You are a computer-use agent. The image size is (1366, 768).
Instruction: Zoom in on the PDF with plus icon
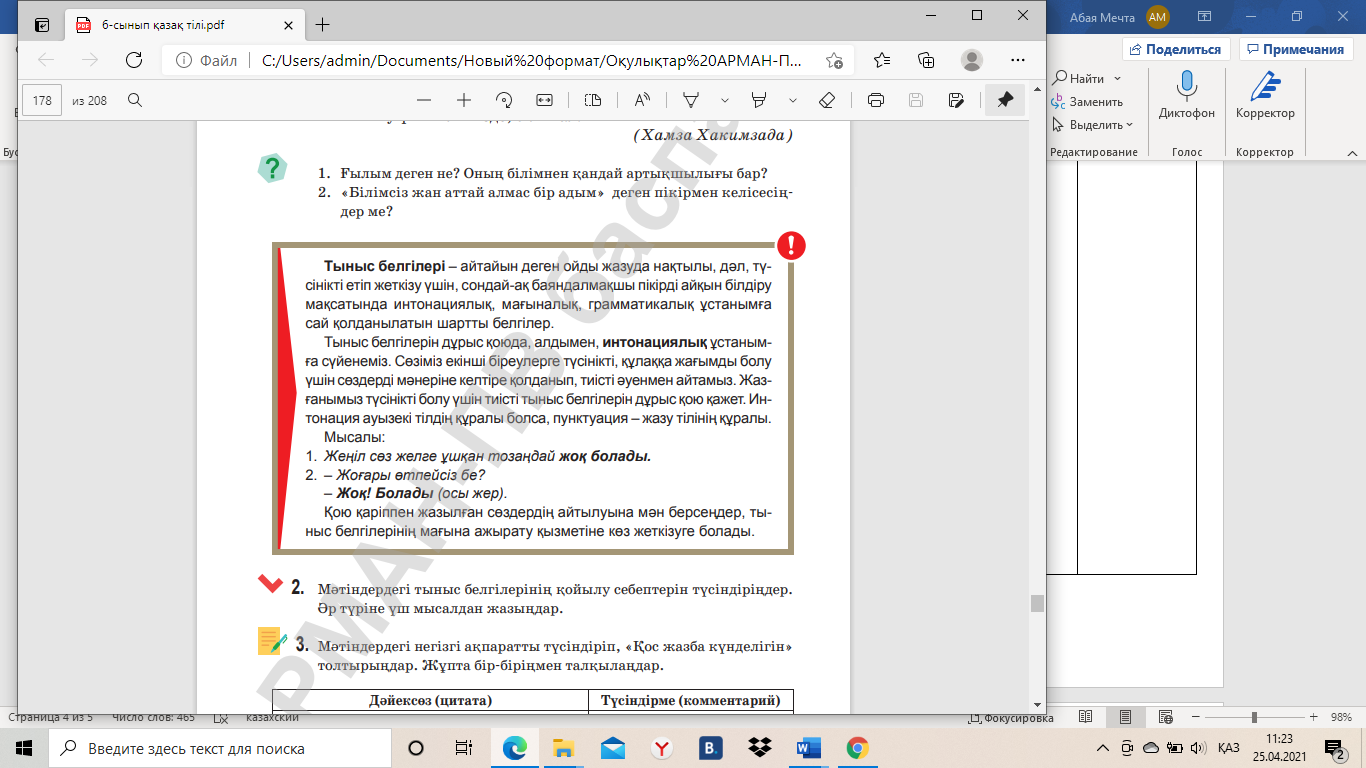tap(464, 100)
